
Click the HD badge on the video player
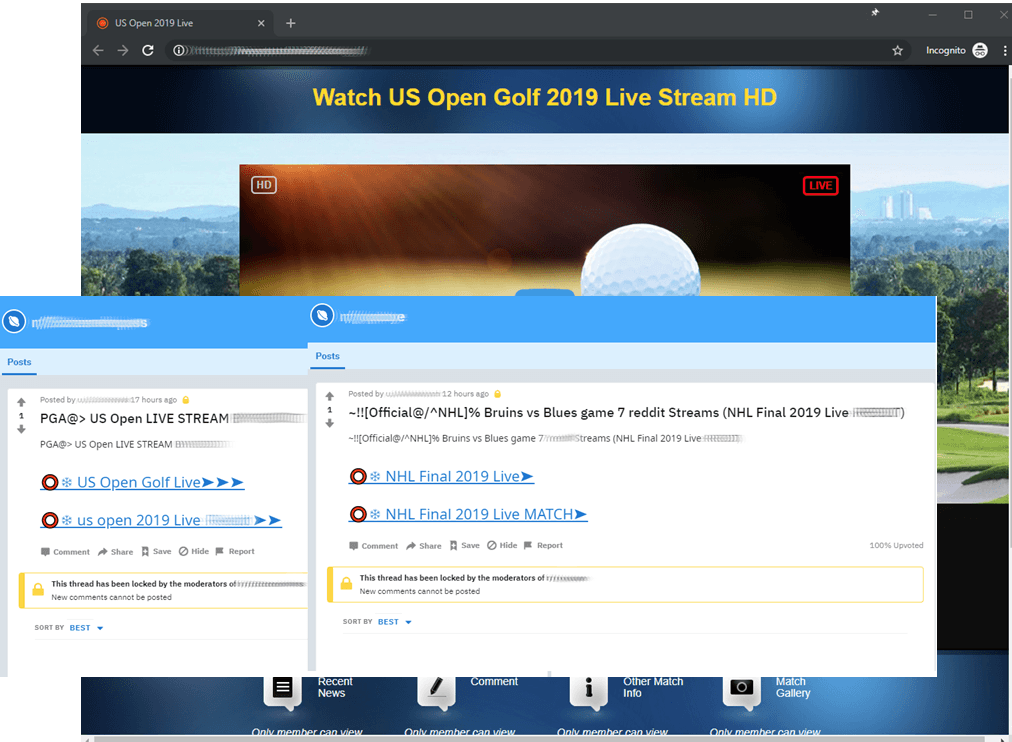pyautogui.click(x=263, y=185)
